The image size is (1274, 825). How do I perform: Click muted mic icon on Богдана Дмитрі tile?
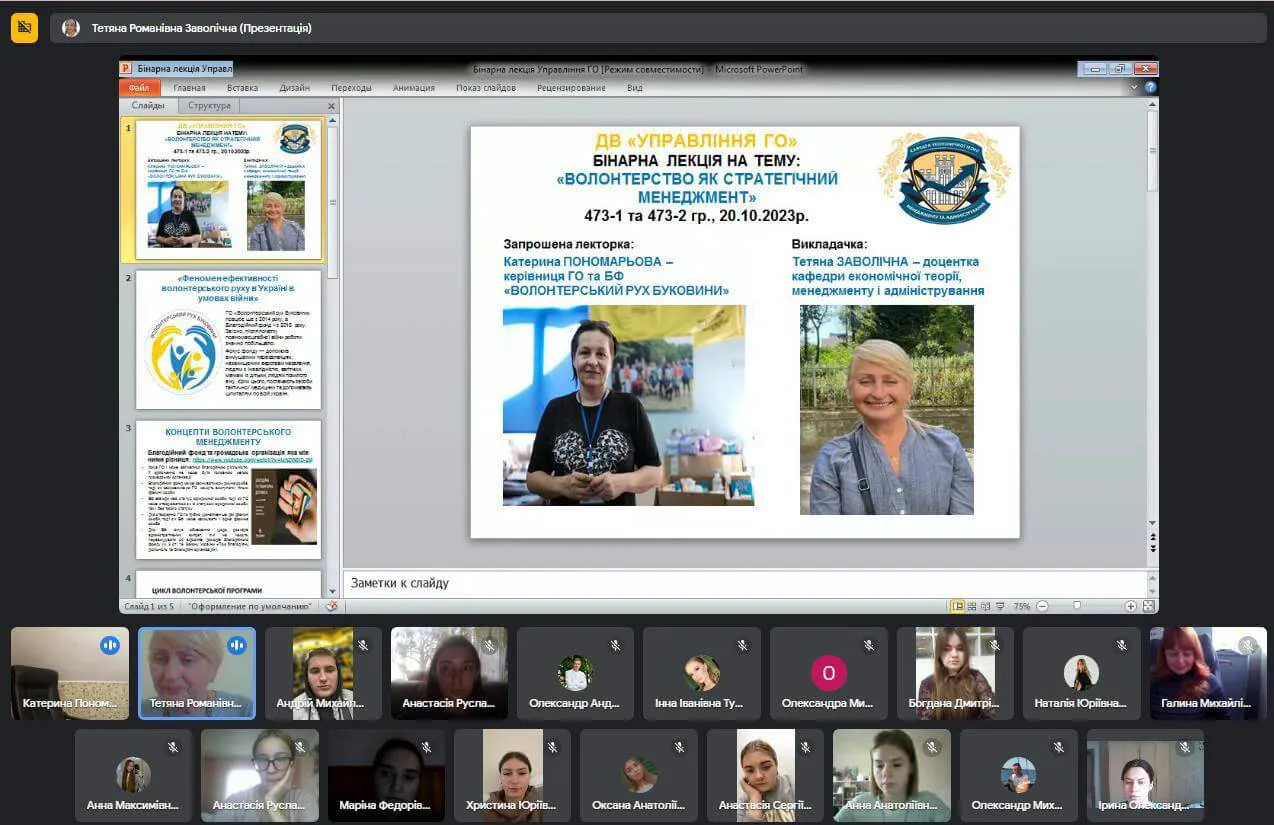[995, 645]
